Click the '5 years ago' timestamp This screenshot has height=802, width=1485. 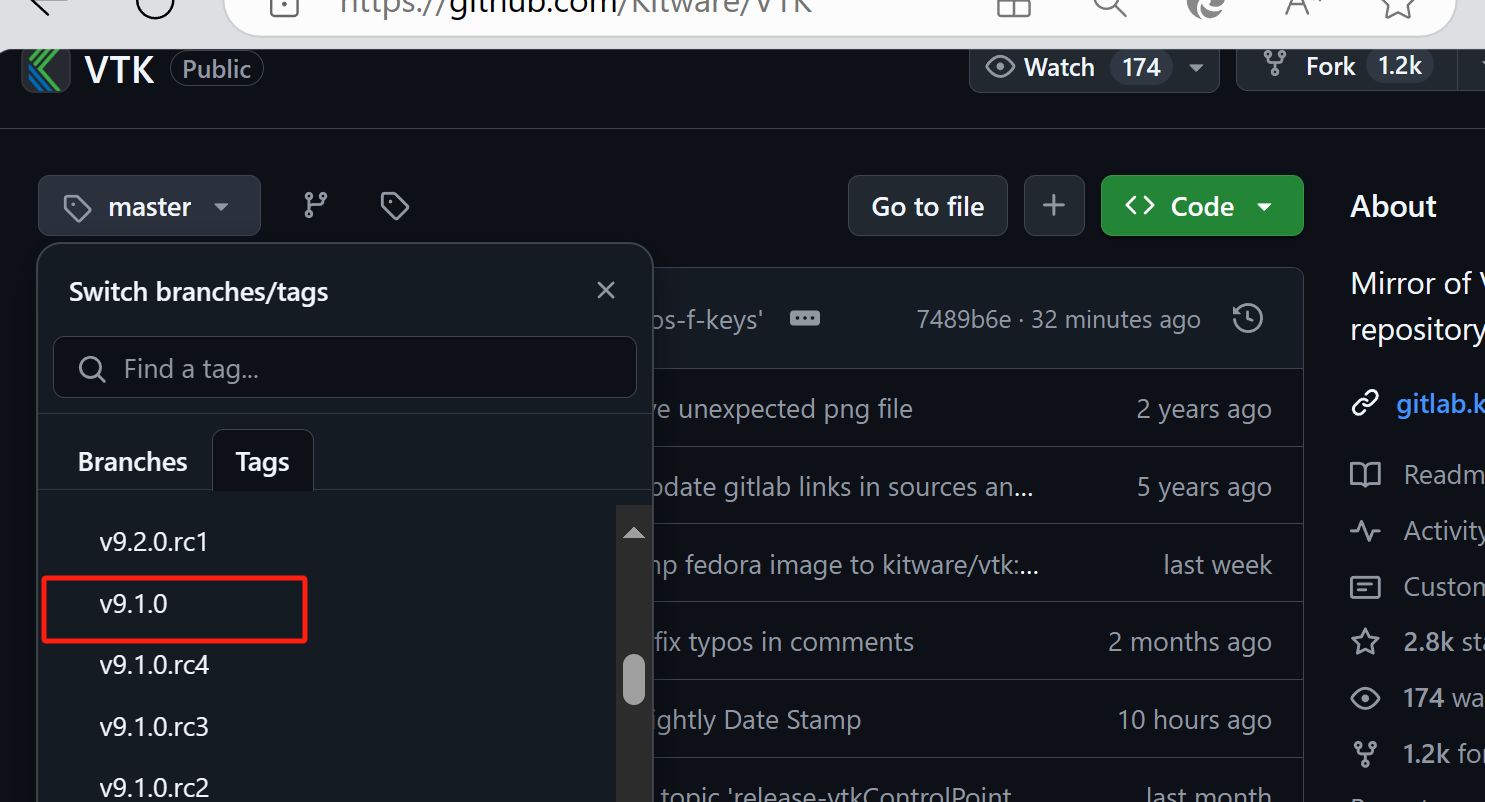pyautogui.click(x=1204, y=487)
